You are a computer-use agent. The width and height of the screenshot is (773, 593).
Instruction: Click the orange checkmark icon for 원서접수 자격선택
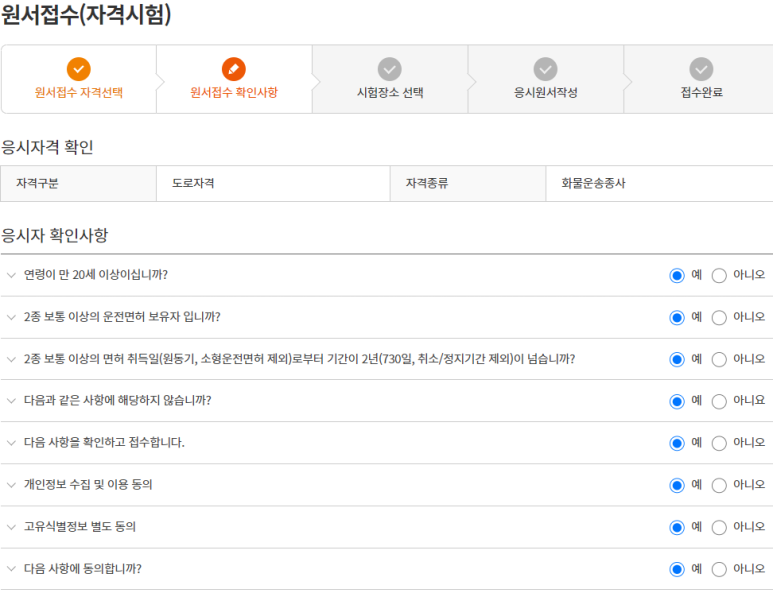pos(79,69)
